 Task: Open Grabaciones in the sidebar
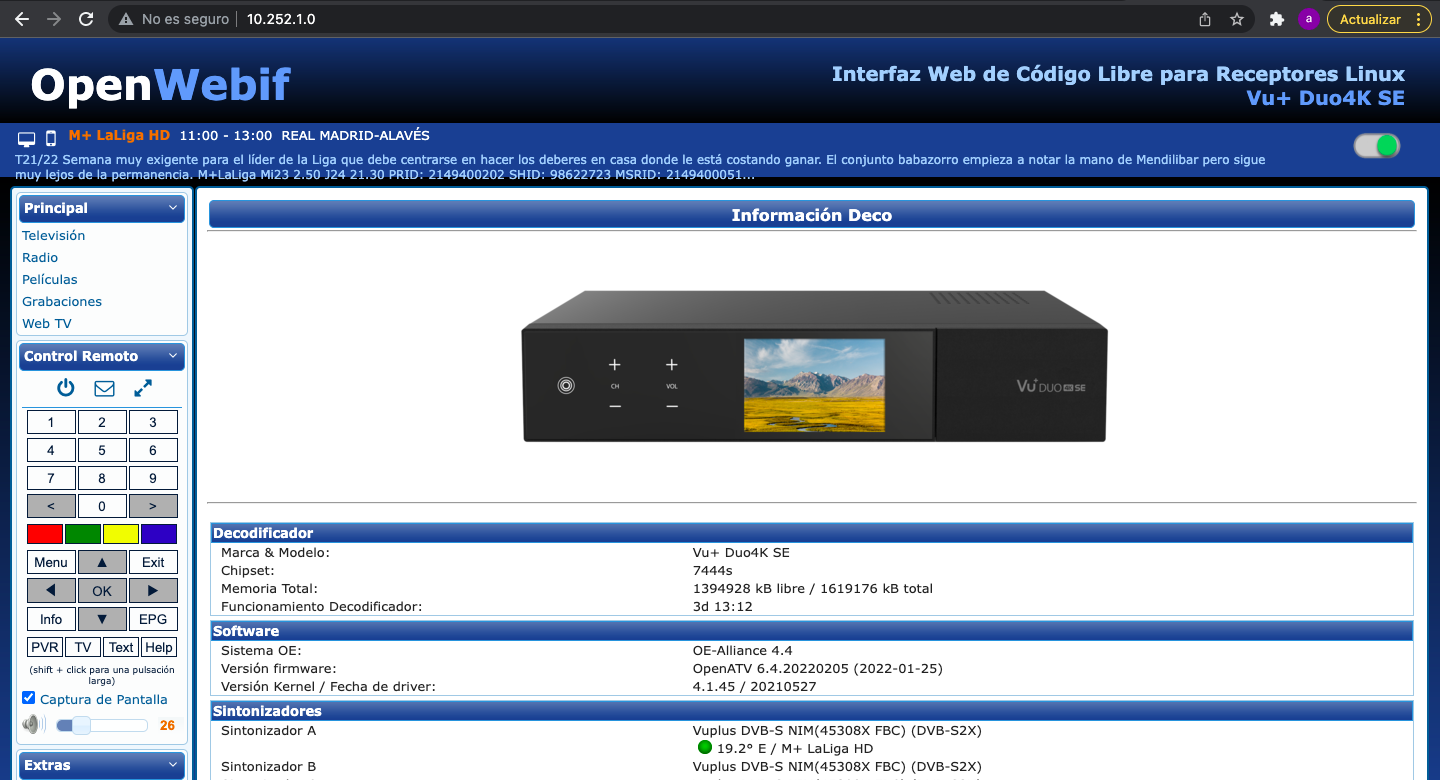click(62, 302)
